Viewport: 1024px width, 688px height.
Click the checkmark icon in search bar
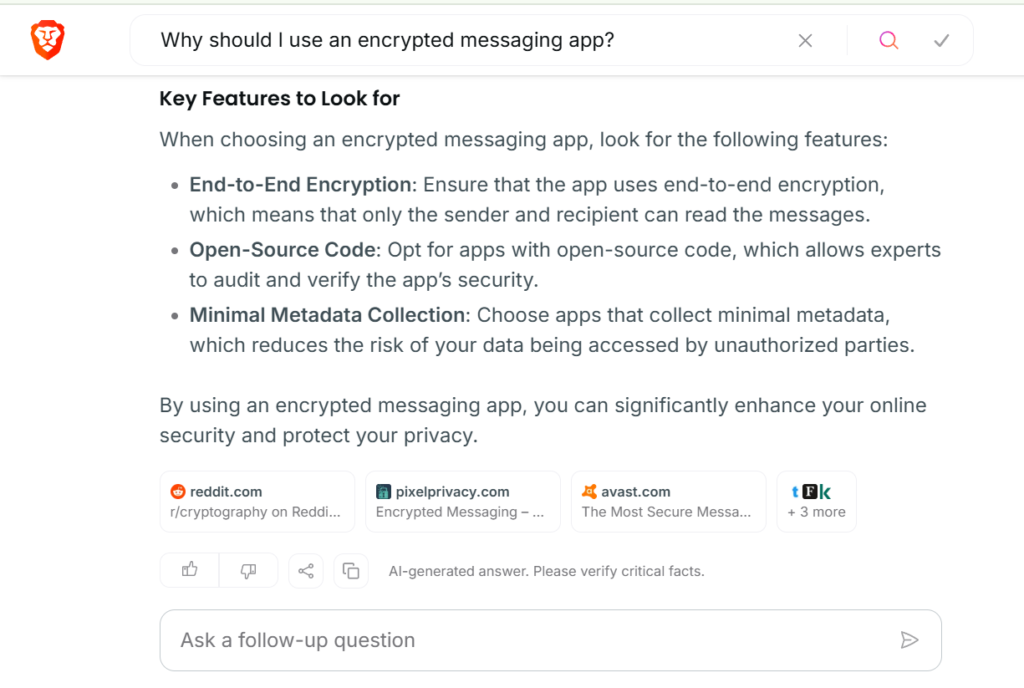coord(941,40)
